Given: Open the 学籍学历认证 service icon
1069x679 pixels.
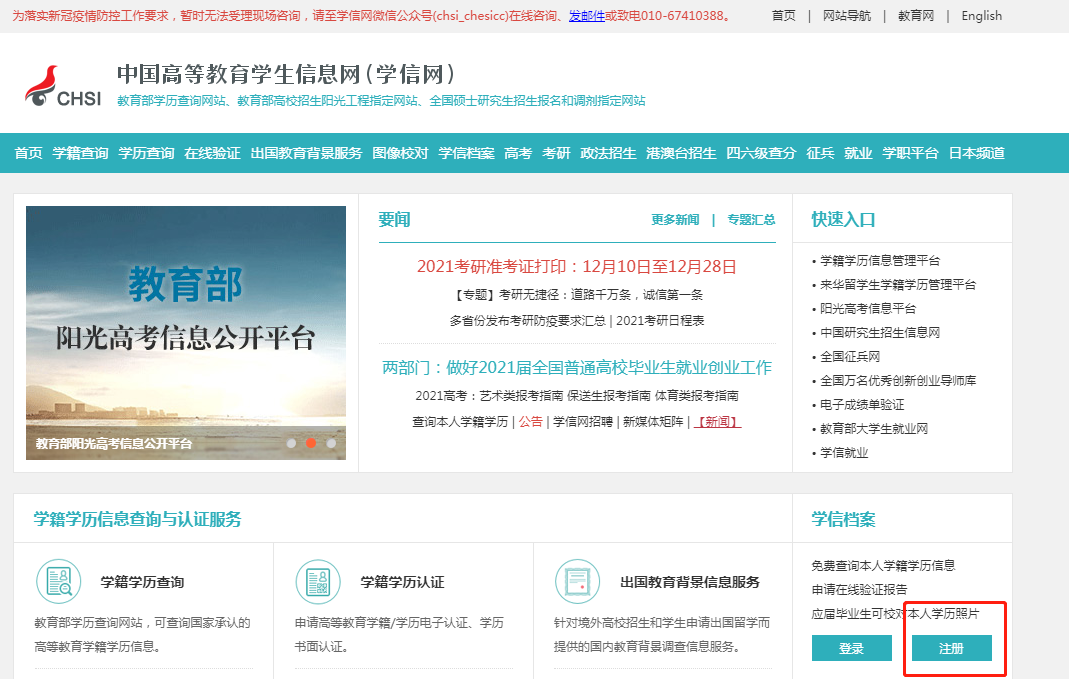Looking at the screenshot, I should click(x=318, y=582).
